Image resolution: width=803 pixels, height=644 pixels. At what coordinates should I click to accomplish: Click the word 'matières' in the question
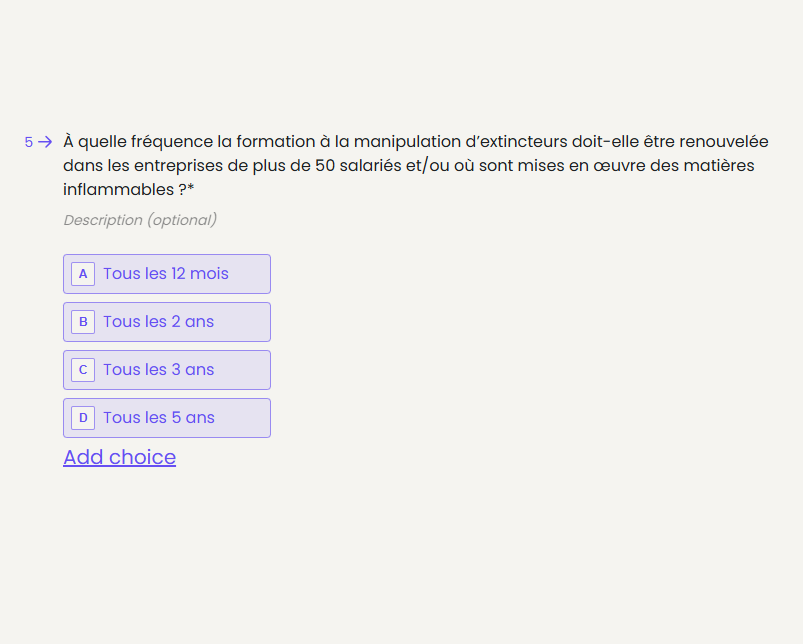720,165
